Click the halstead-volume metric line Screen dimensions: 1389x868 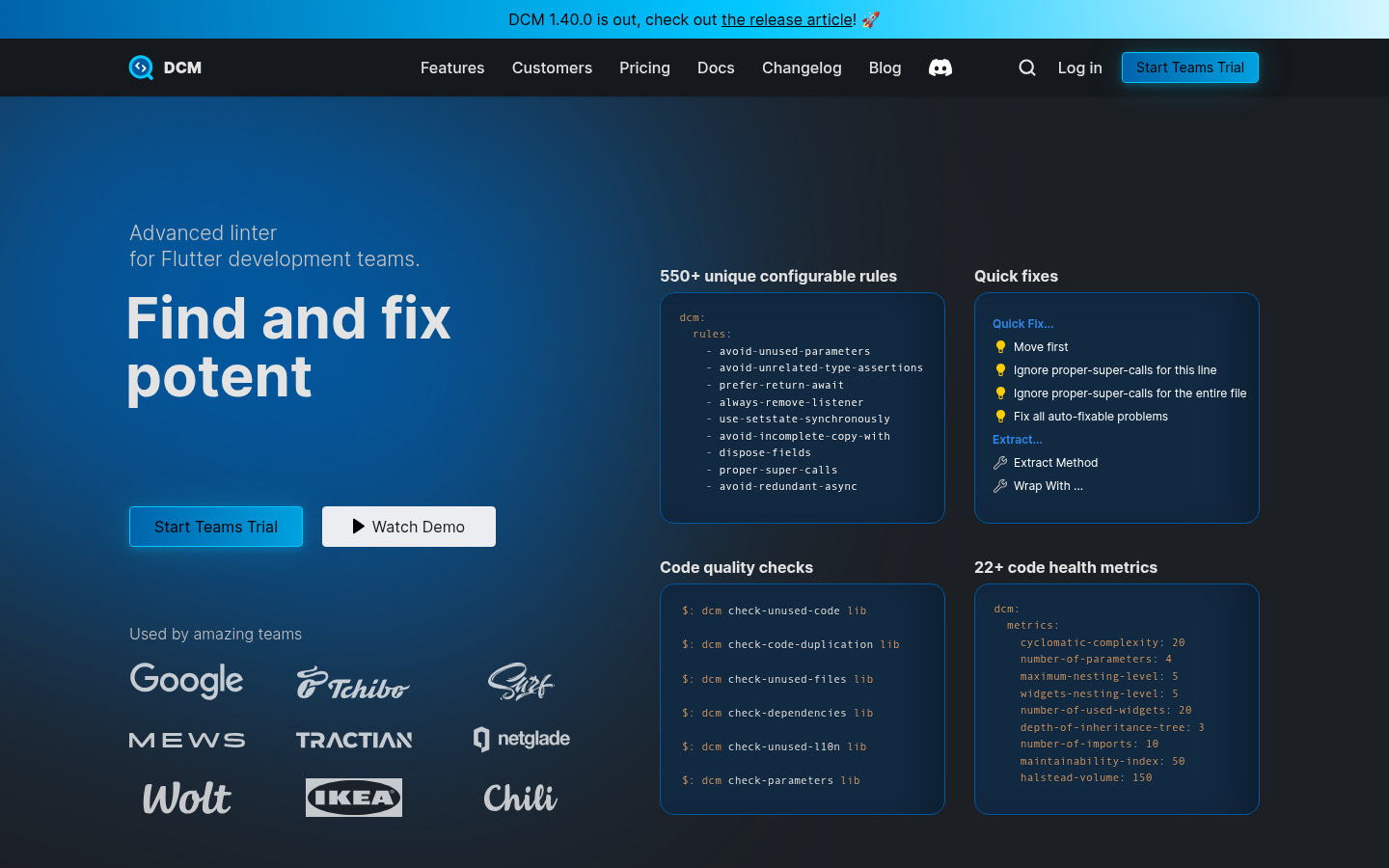tap(1086, 777)
